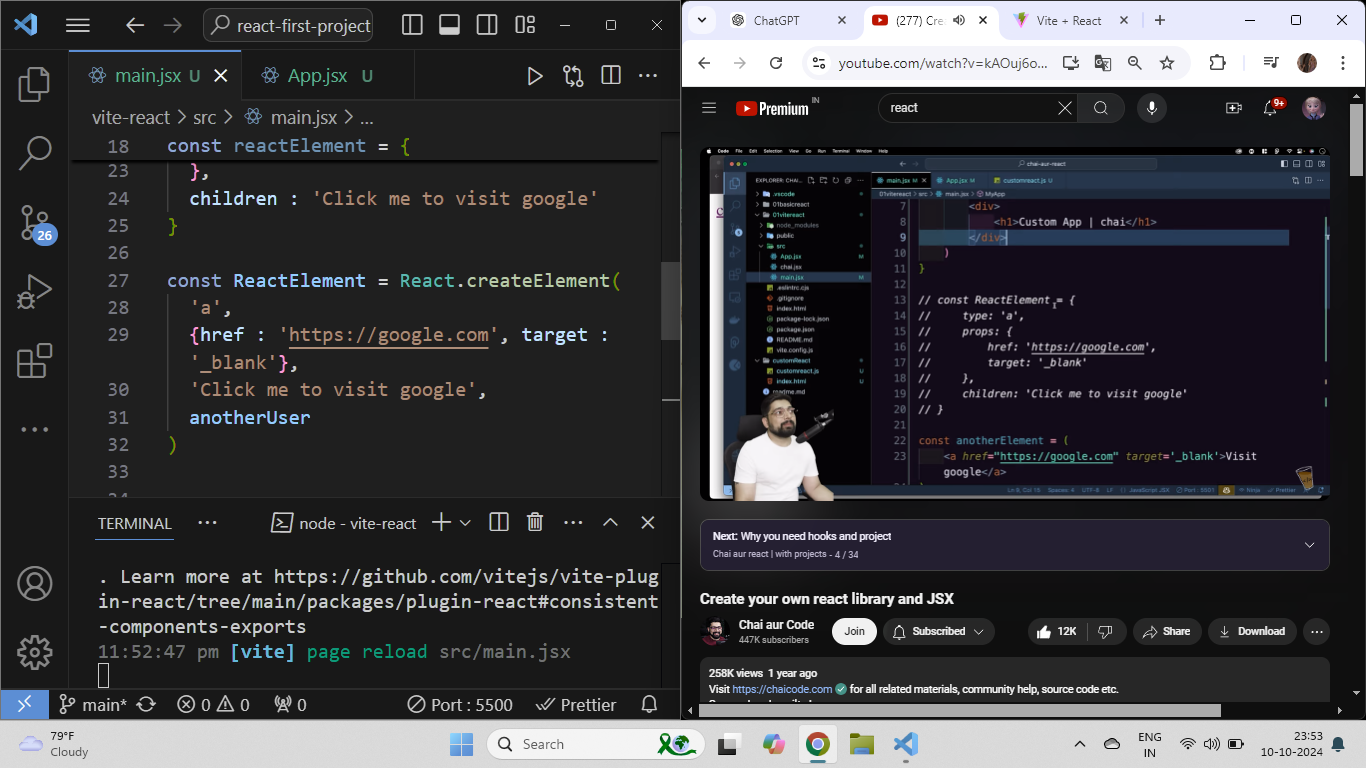Open notifications bell in VS Code status bar

pyautogui.click(x=649, y=704)
